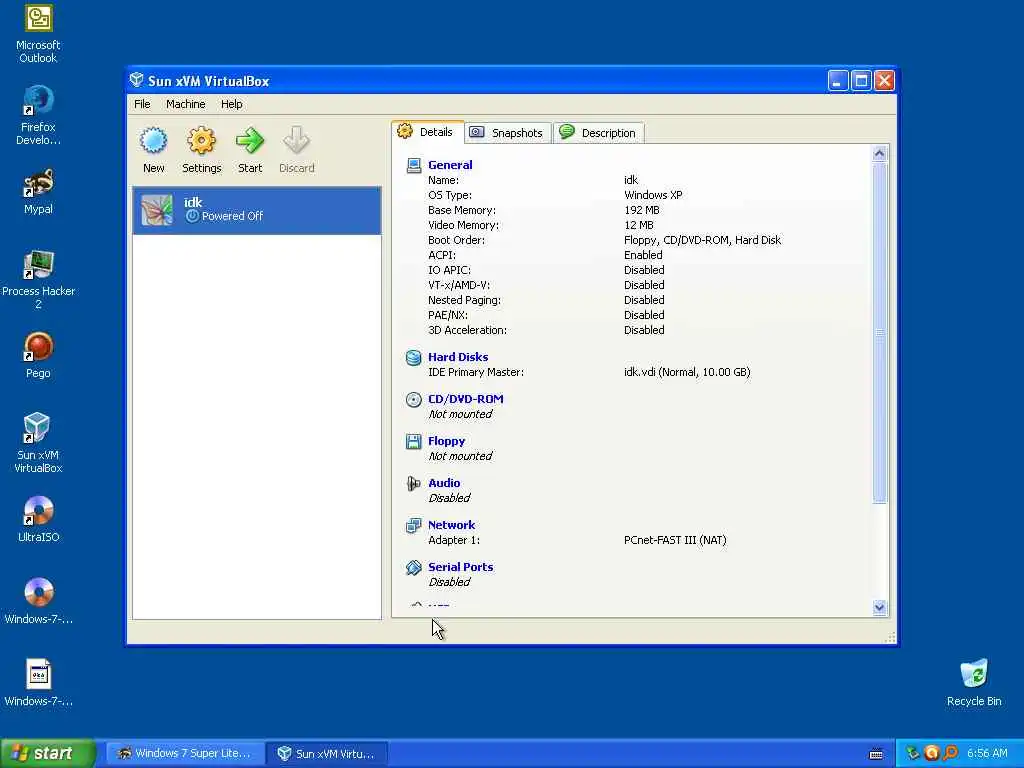Image resolution: width=1024 pixels, height=768 pixels.
Task: Open the Machine menu
Action: pyautogui.click(x=185, y=104)
